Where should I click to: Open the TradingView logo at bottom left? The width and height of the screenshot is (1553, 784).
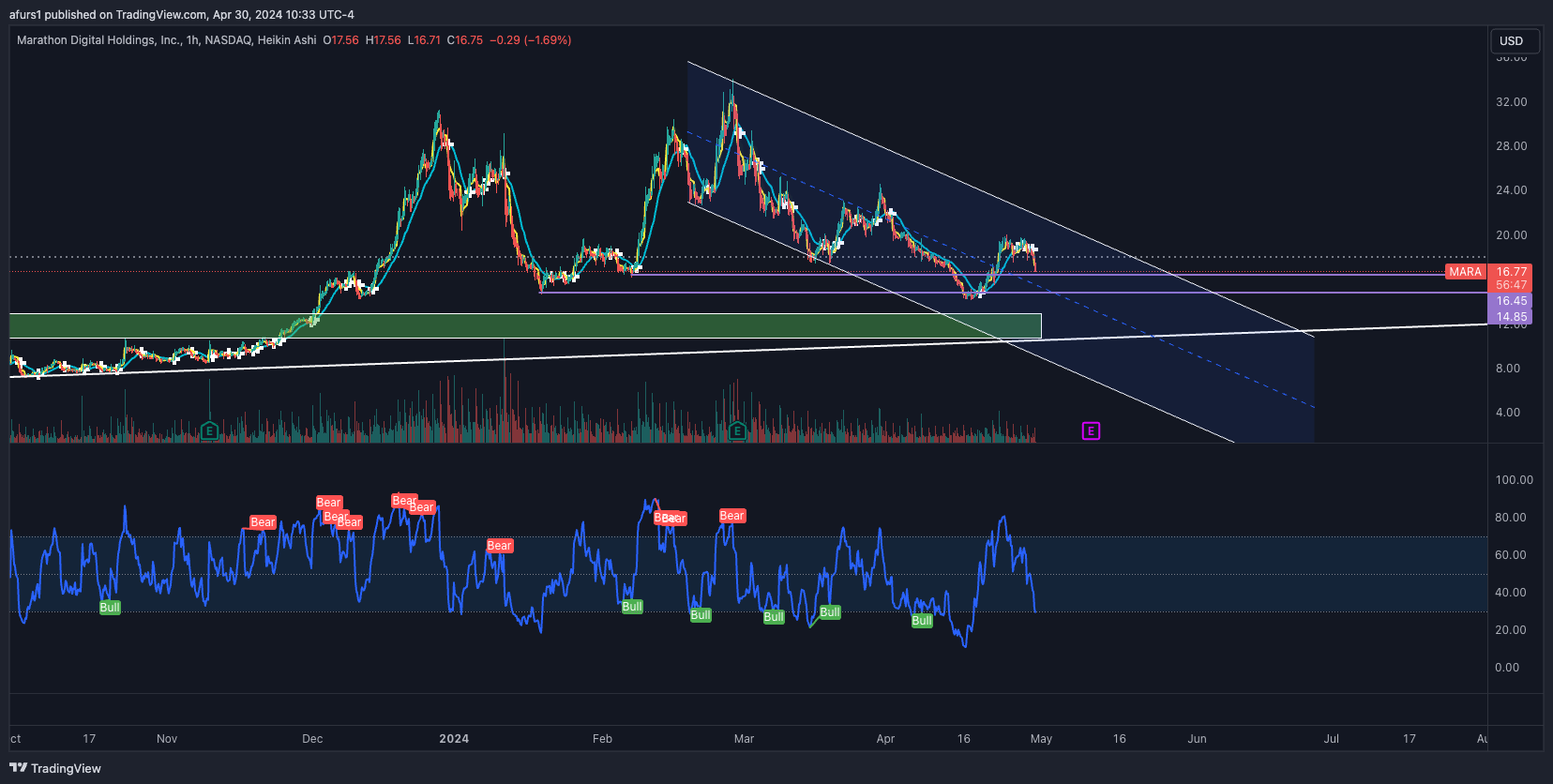[55, 768]
